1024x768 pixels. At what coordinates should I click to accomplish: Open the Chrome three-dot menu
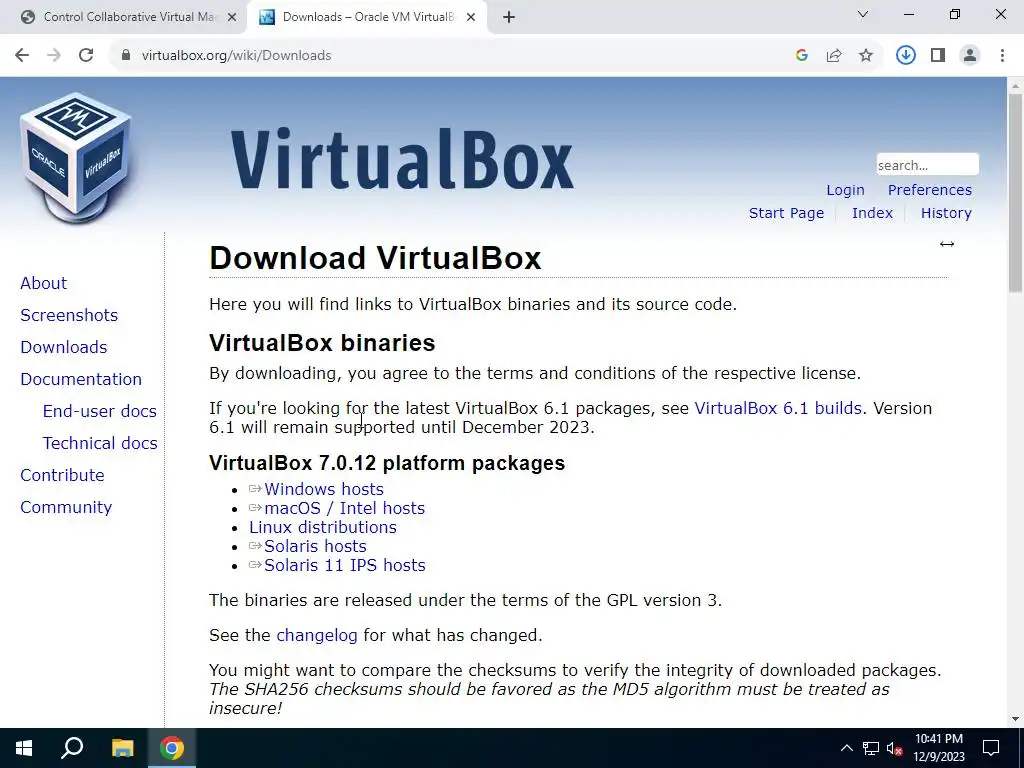[1002, 56]
